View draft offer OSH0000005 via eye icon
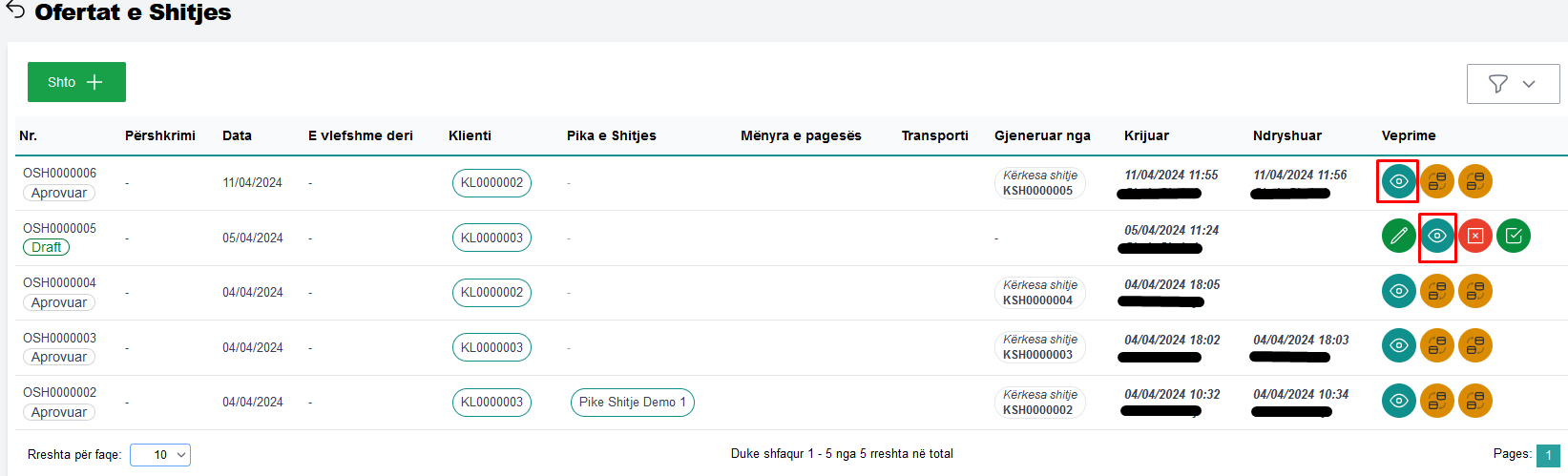This screenshot has height=476, width=1568. [1436, 236]
